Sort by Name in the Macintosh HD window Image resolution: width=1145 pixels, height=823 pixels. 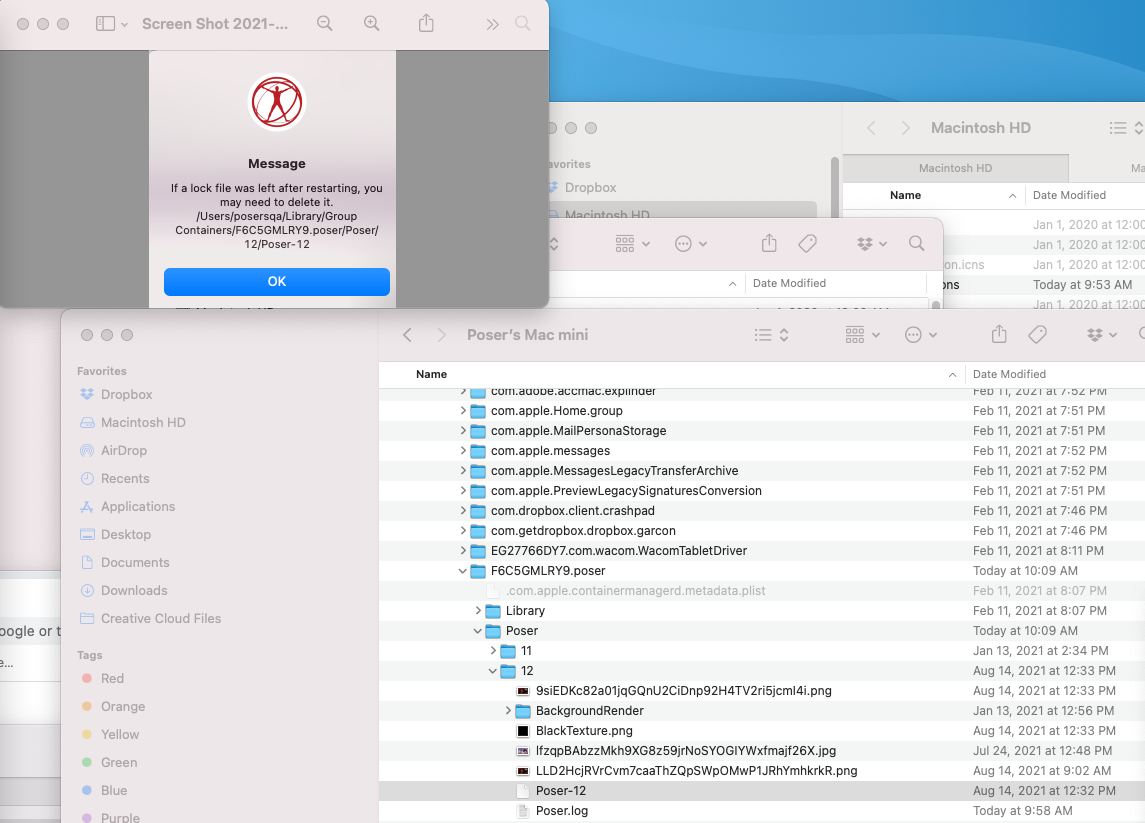point(933,195)
